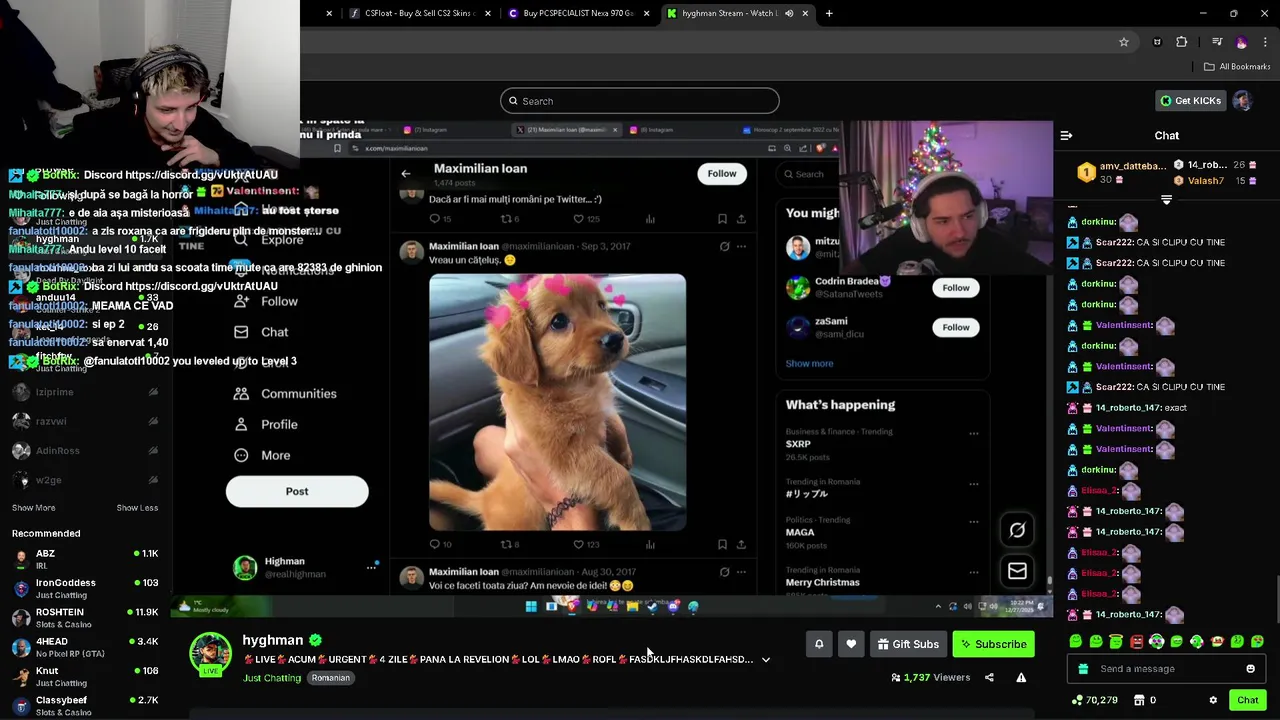Screen dimensions: 1280x720
Task: Click the Gift Subs button
Action: (908, 644)
